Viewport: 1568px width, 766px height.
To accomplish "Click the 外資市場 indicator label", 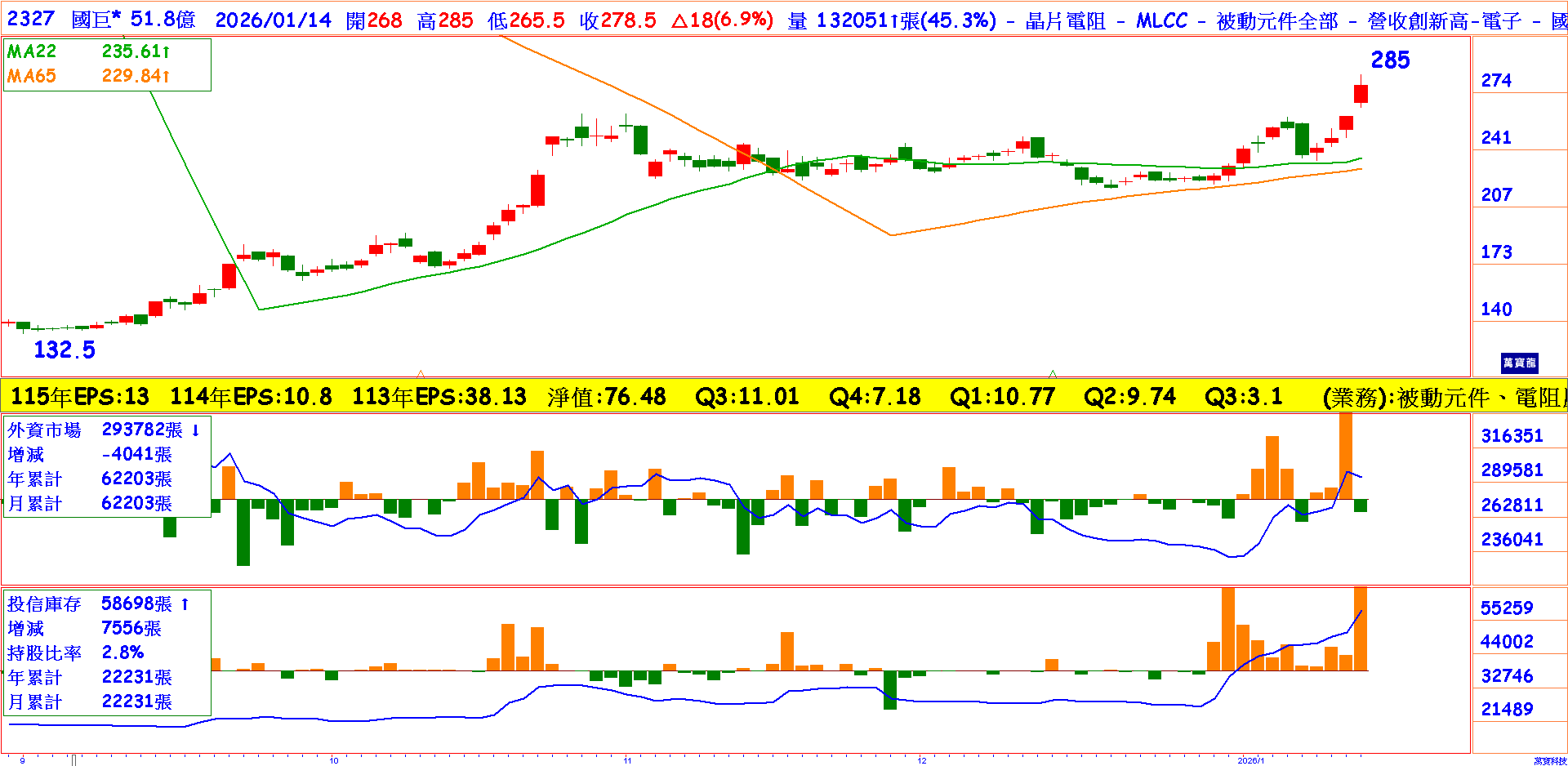I will 44,430.
